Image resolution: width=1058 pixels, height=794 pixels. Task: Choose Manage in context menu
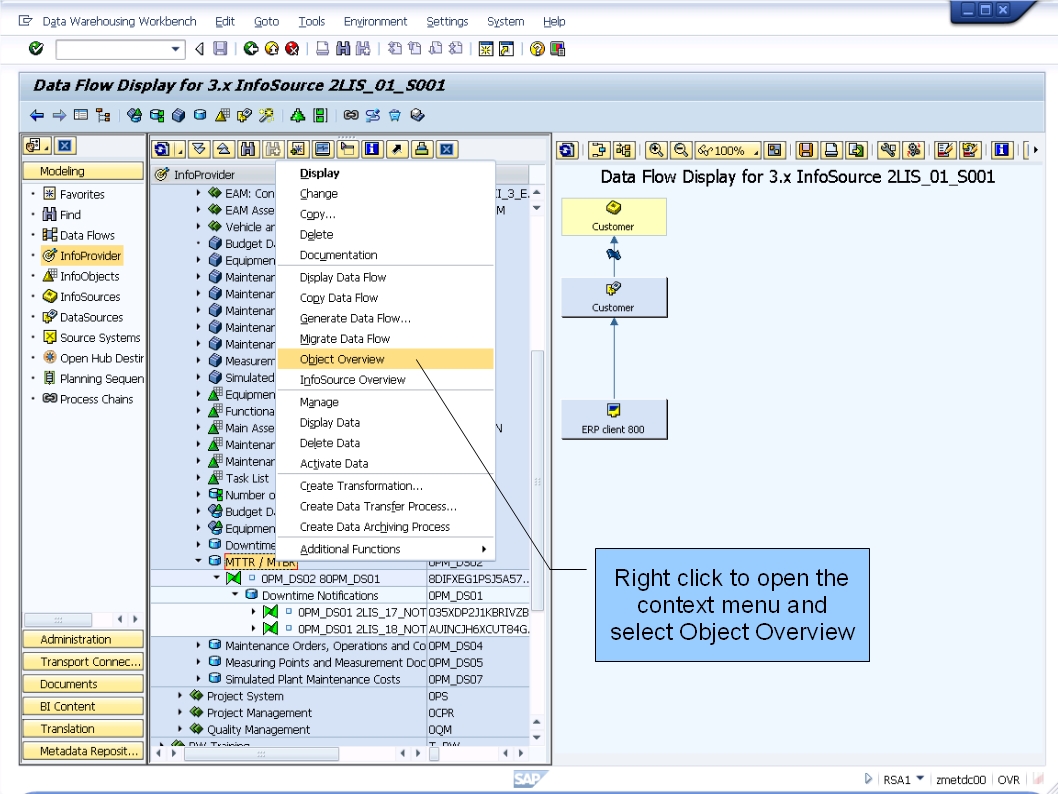tap(386, 402)
